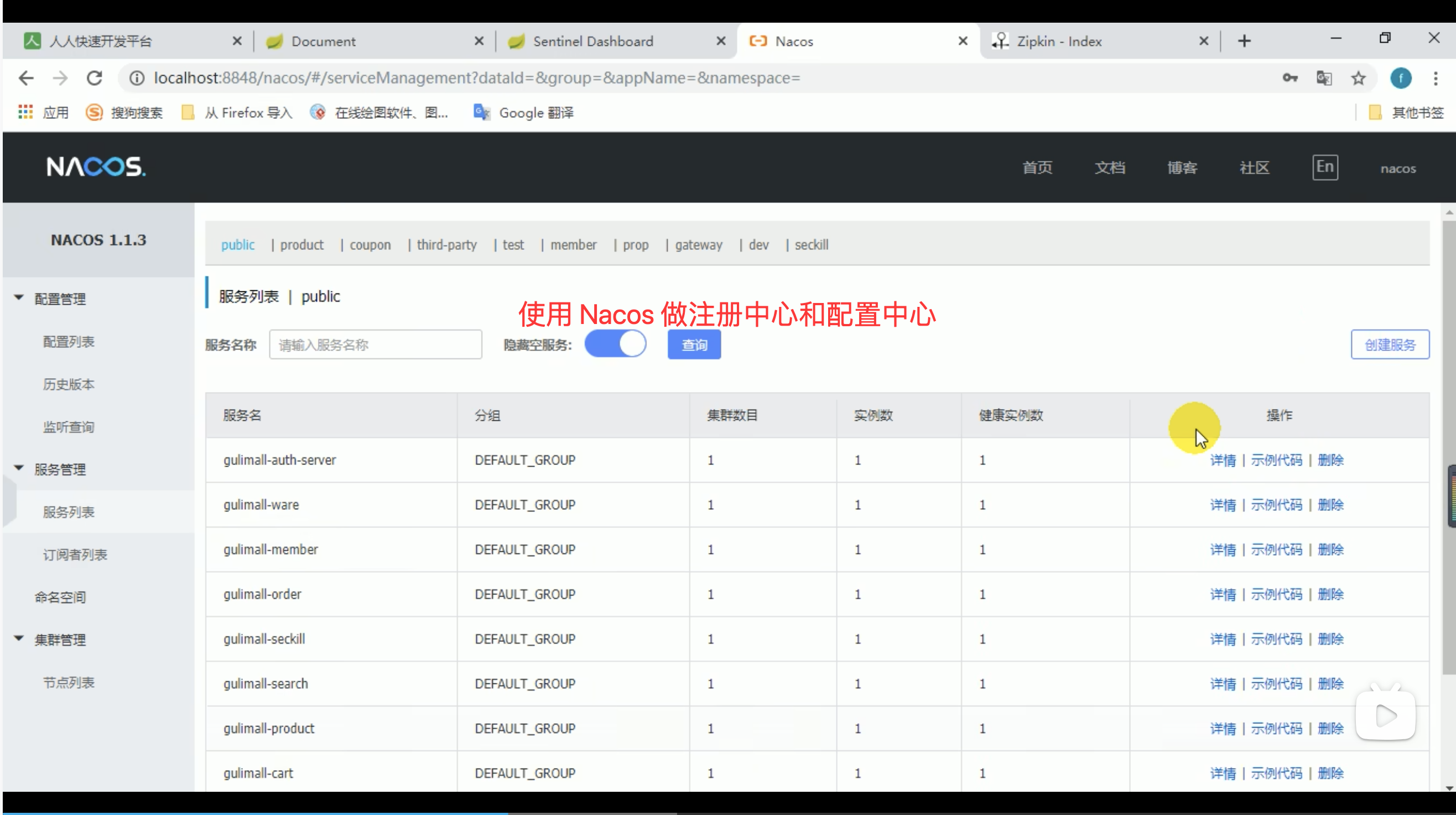Open the Google translate icon in address bar

[x=1324, y=78]
